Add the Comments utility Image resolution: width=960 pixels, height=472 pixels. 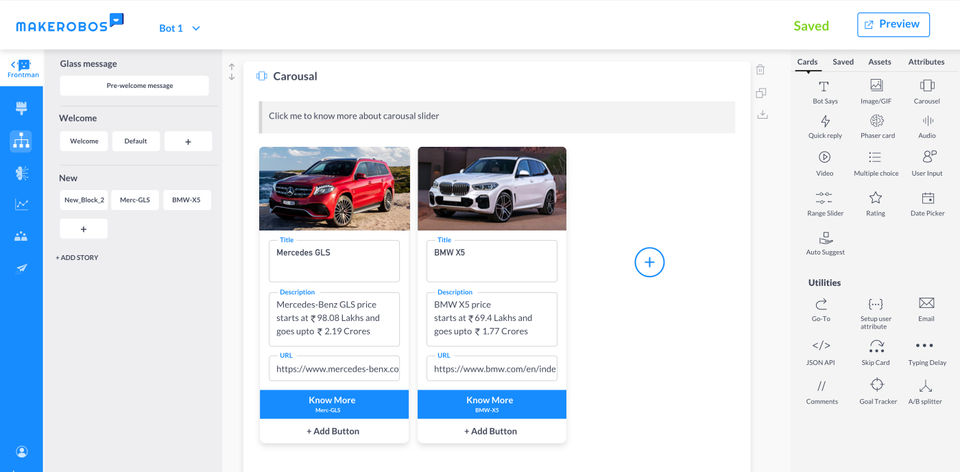(x=822, y=392)
